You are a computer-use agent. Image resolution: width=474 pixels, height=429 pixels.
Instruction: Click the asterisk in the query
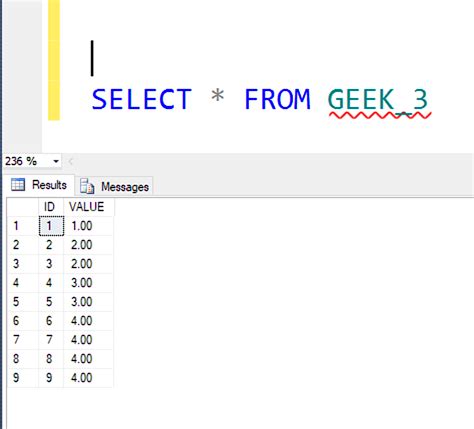217,96
